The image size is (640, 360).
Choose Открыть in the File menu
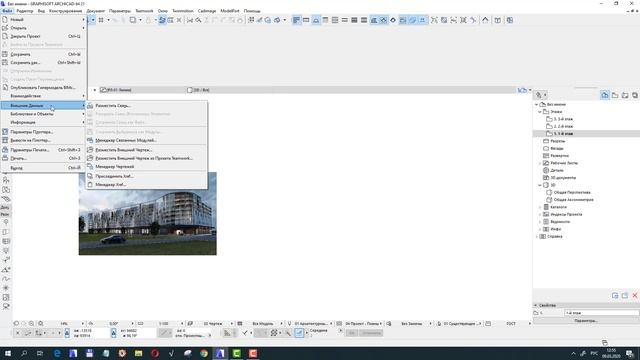point(43,28)
